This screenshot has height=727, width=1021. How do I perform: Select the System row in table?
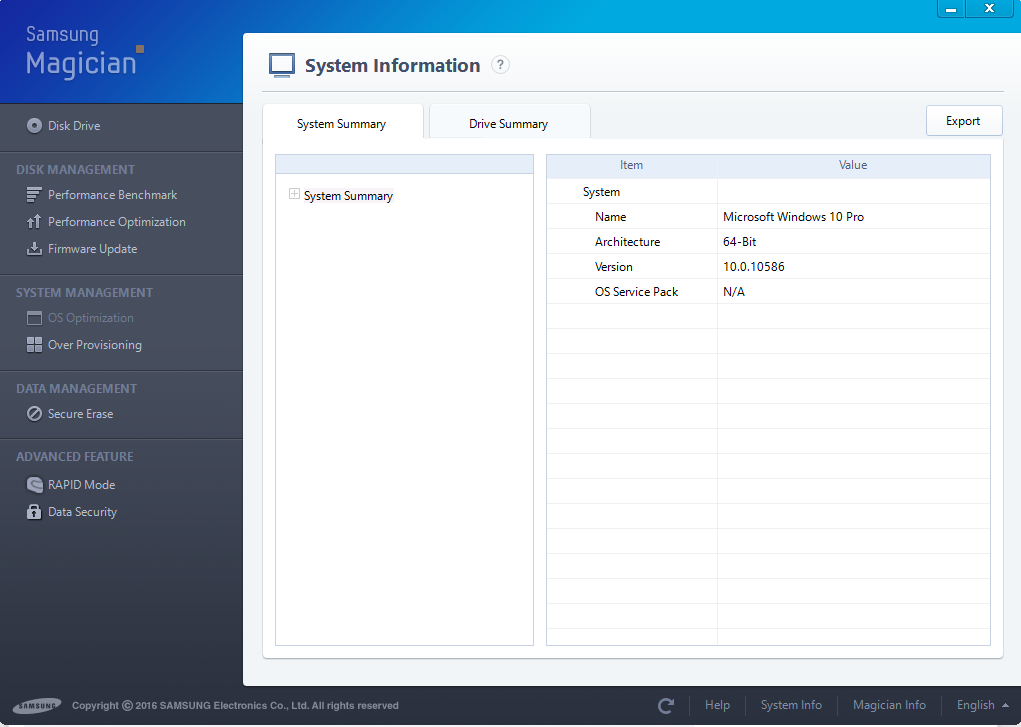(x=768, y=192)
